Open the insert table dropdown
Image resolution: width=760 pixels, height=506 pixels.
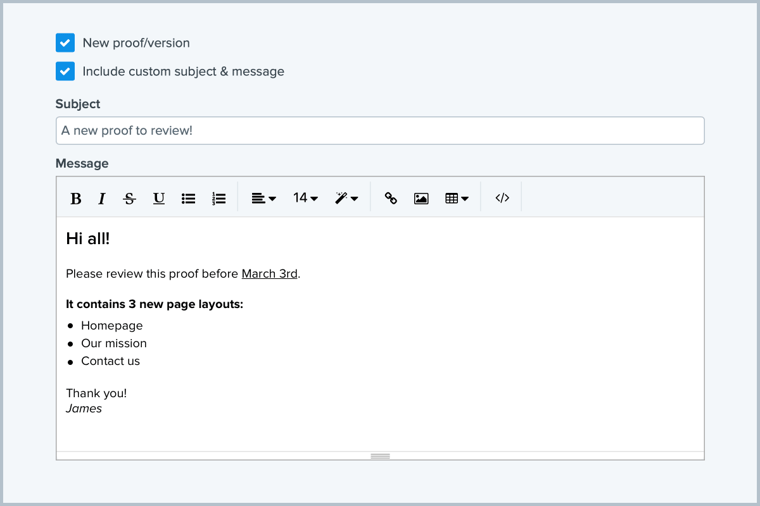tap(456, 198)
